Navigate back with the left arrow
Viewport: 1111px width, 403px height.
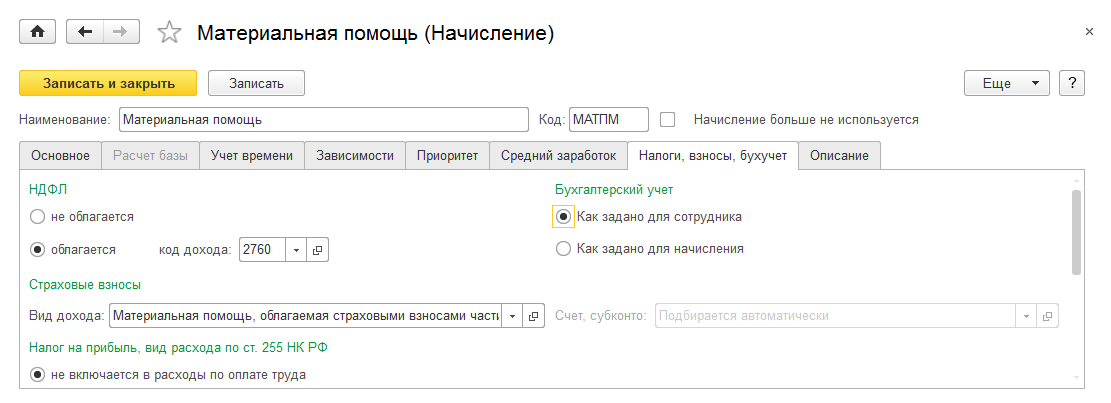(85, 32)
